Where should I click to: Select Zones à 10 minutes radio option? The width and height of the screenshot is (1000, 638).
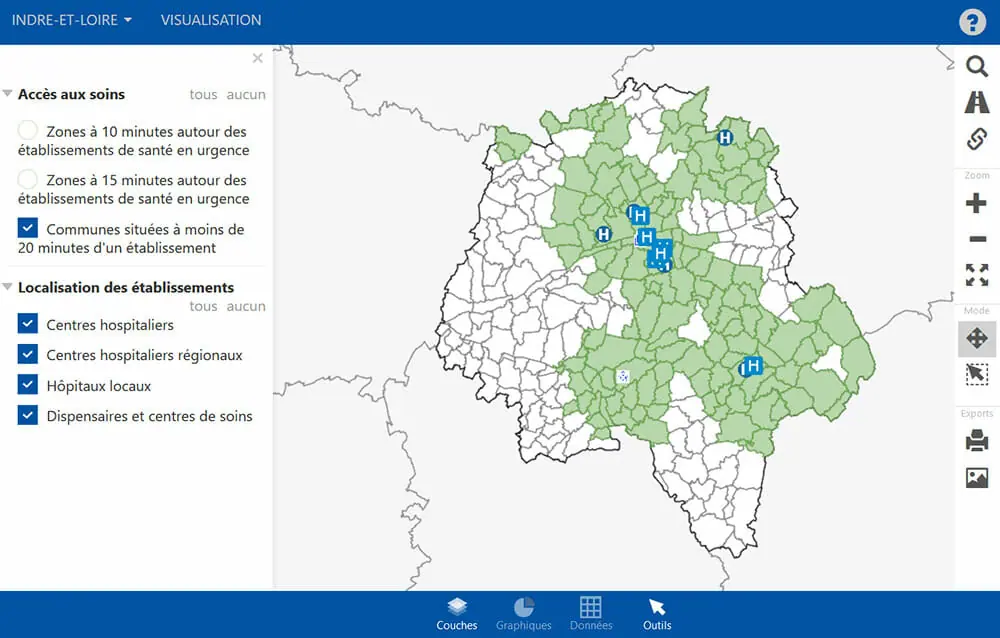coord(28,131)
